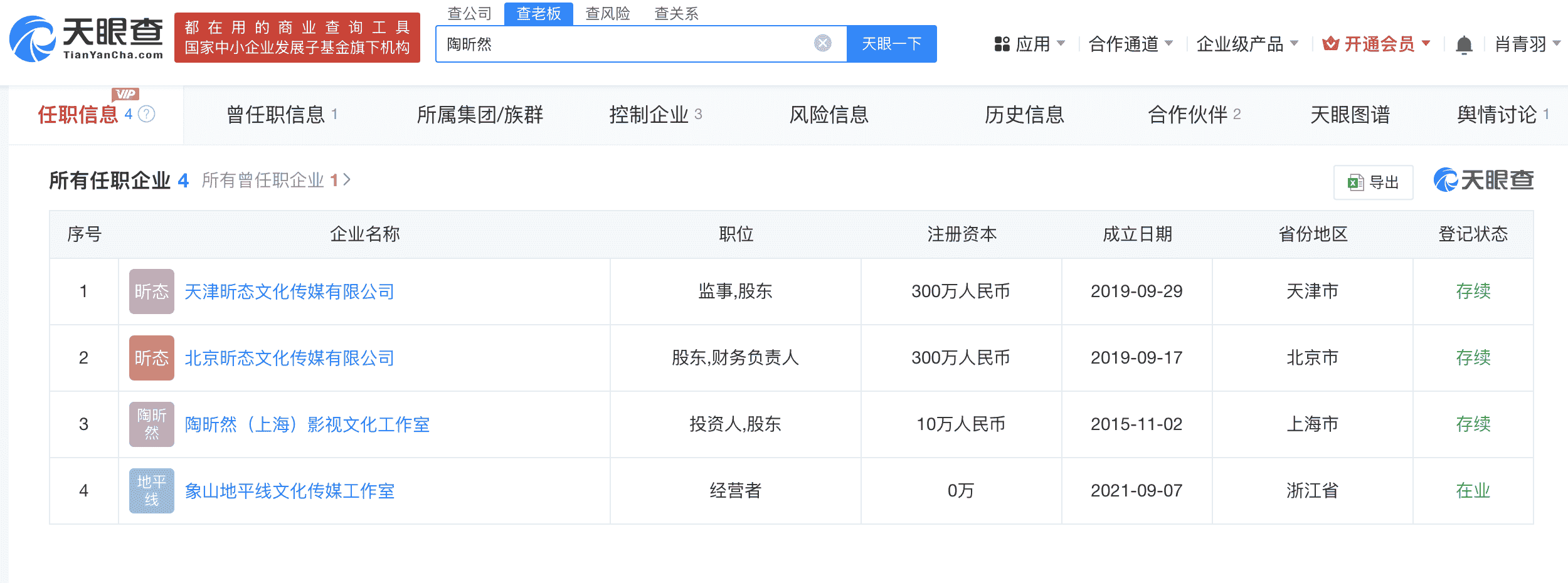The image size is (1568, 583).
Task: Open 象山地平线文化传媒工作室 company link
Action: (289, 491)
